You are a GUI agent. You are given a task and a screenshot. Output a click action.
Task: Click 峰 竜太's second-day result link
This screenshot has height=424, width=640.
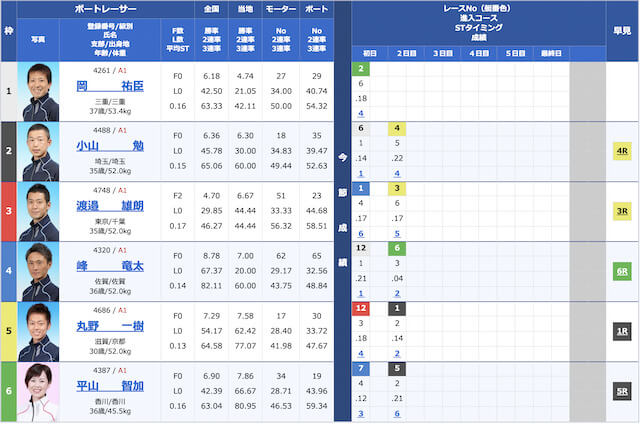[398, 294]
